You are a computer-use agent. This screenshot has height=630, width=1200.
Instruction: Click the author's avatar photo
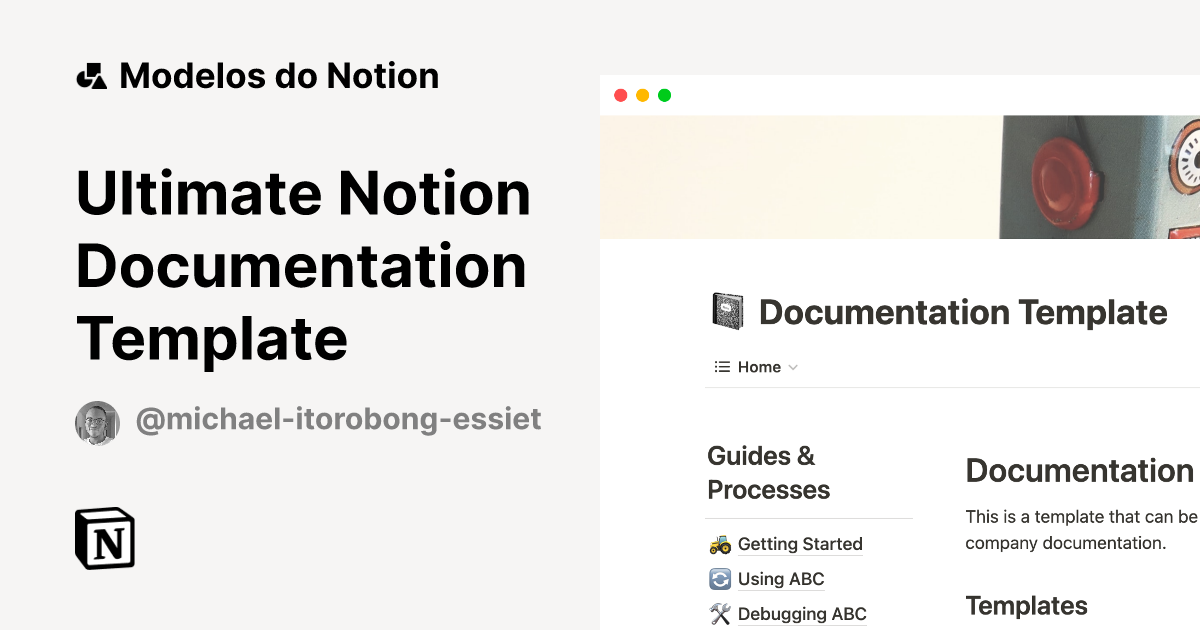(x=97, y=421)
